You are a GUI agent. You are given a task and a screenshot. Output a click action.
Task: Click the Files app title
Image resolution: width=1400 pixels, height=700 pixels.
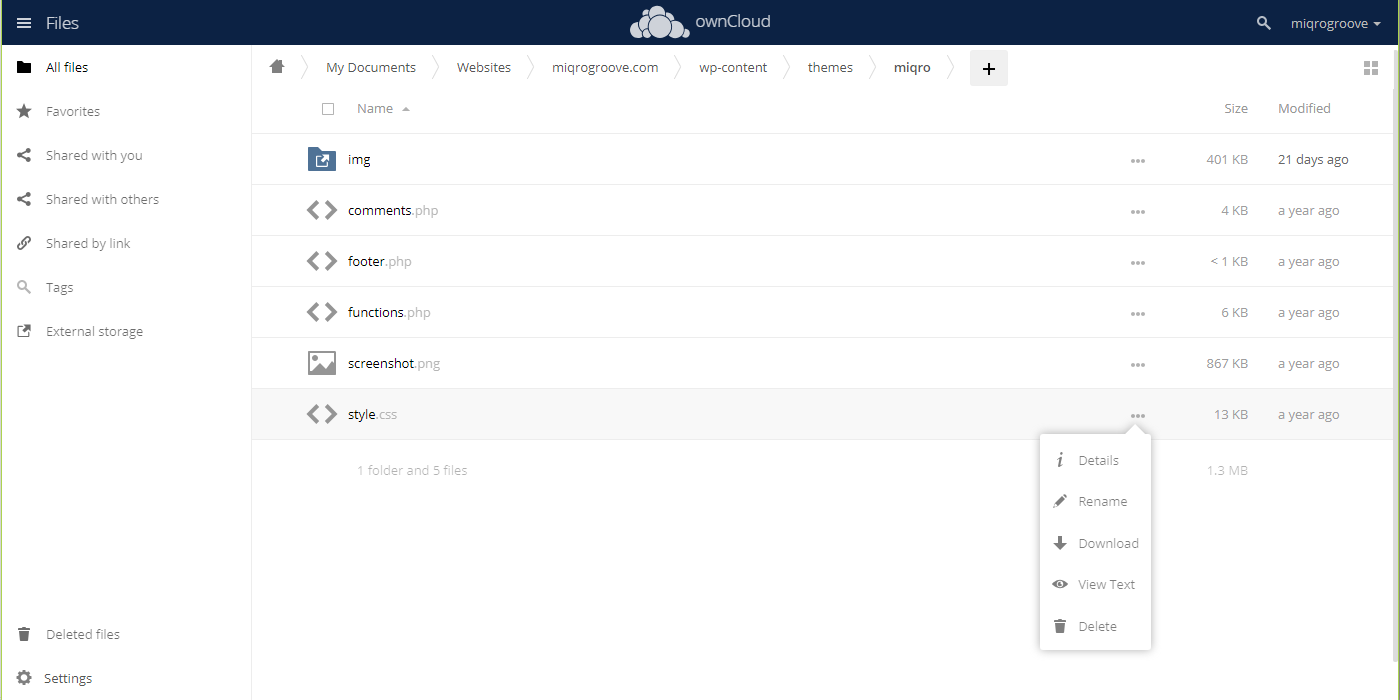pos(62,23)
